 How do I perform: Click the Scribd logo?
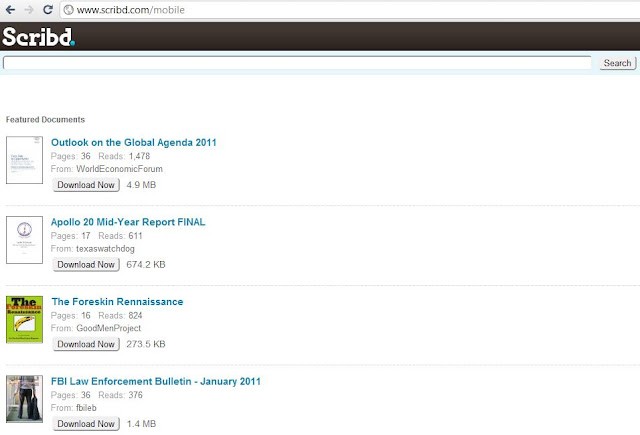(x=38, y=37)
